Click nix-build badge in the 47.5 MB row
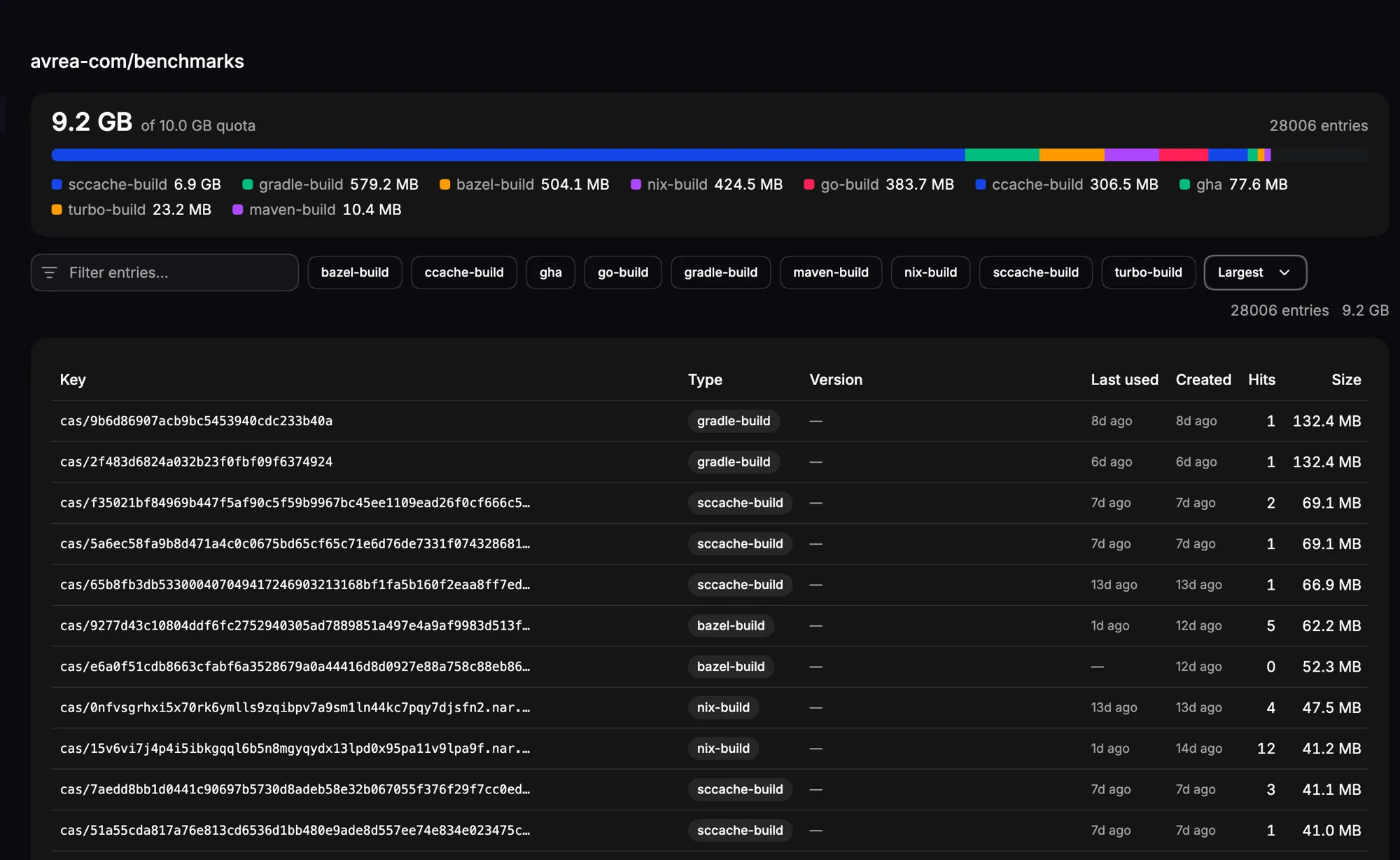Viewport: 1400px width, 860px height. click(x=723, y=707)
